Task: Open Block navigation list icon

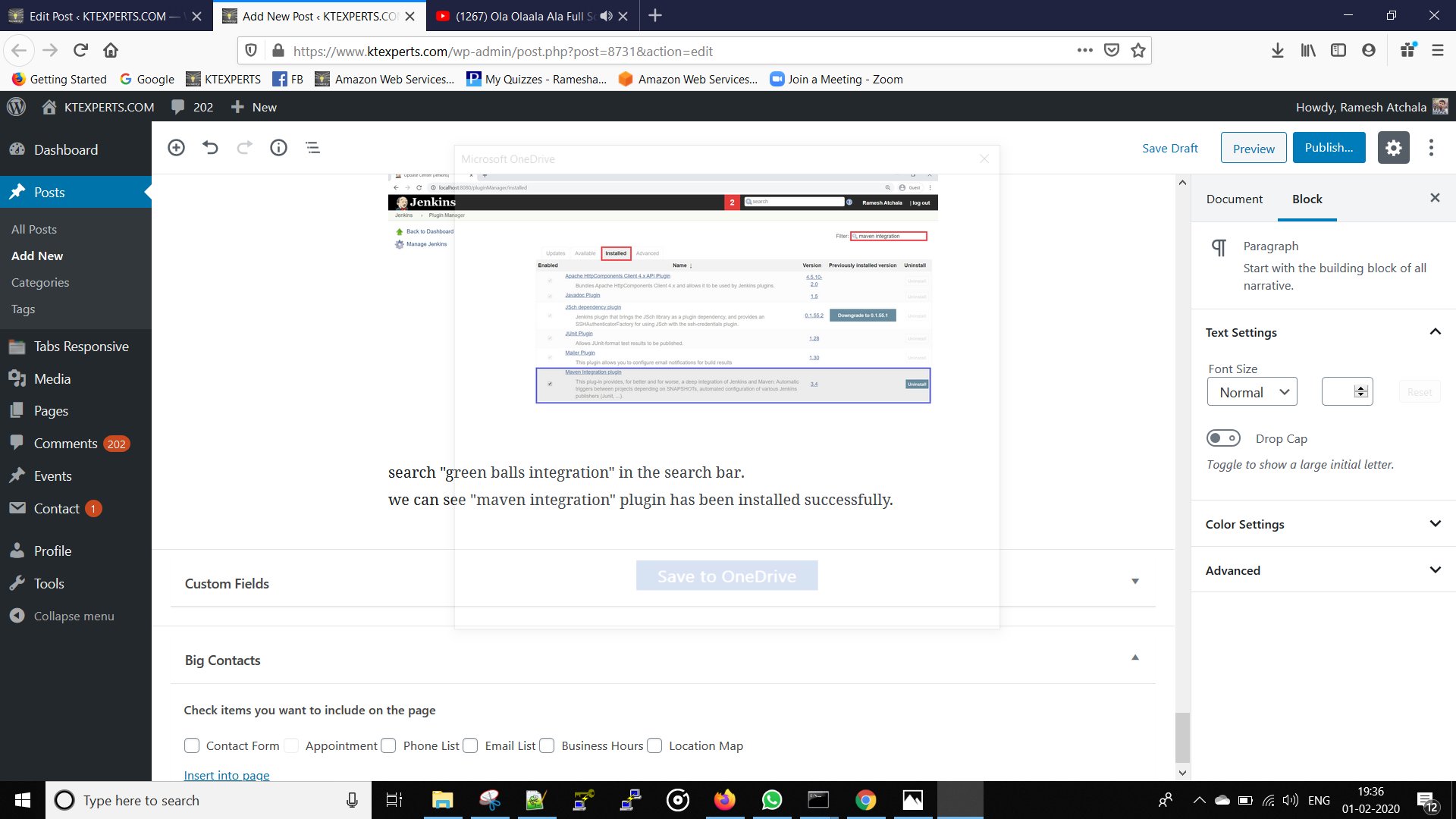Action: coord(312,147)
